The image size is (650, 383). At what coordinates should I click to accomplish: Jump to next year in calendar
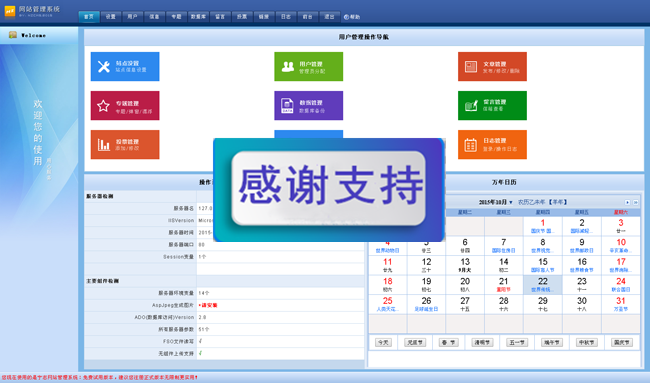pos(635,202)
